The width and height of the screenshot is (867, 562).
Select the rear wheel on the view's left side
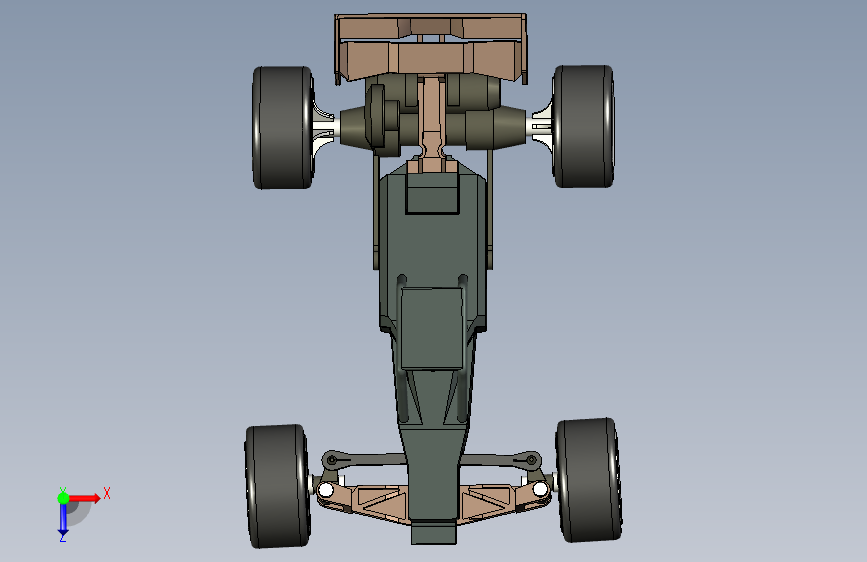pos(283,127)
